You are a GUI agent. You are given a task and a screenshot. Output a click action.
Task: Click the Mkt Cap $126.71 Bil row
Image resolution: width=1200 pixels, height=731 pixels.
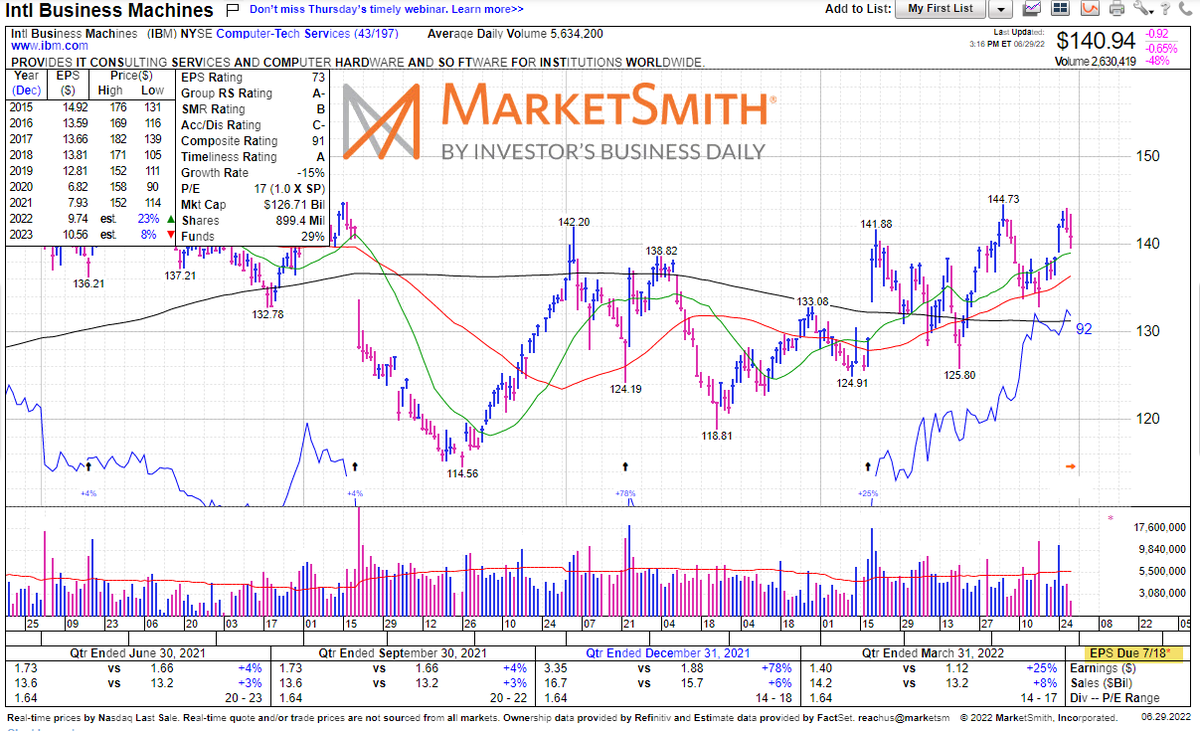click(x=254, y=205)
